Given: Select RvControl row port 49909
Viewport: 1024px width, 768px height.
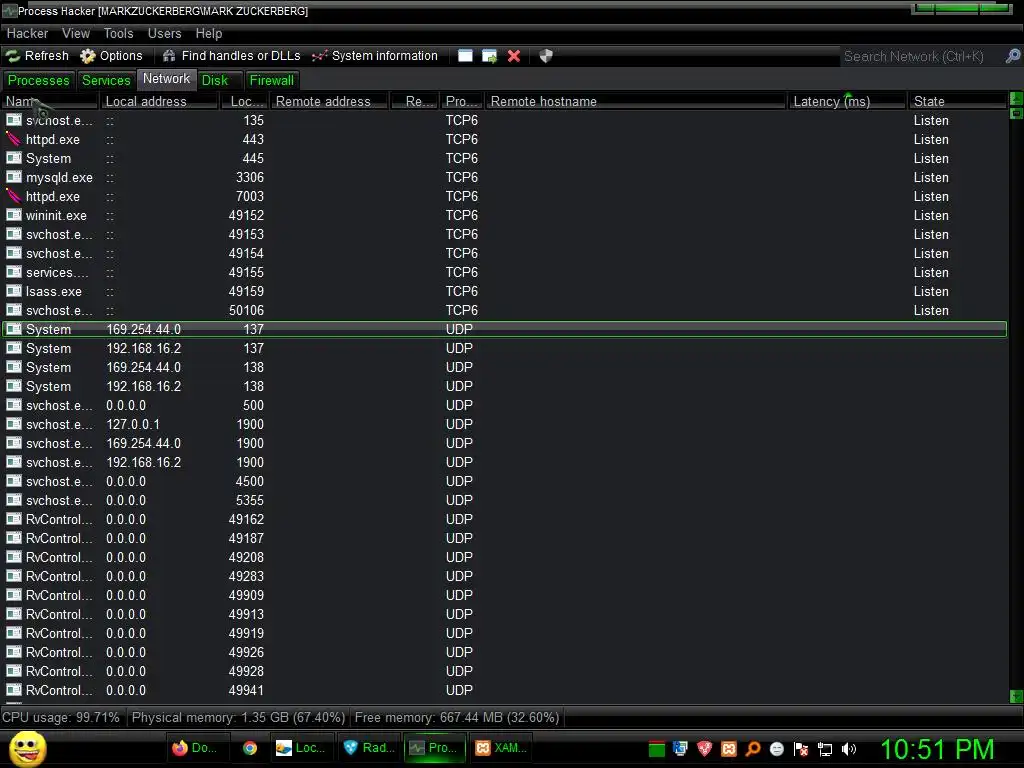Looking at the screenshot, I should 504,595.
